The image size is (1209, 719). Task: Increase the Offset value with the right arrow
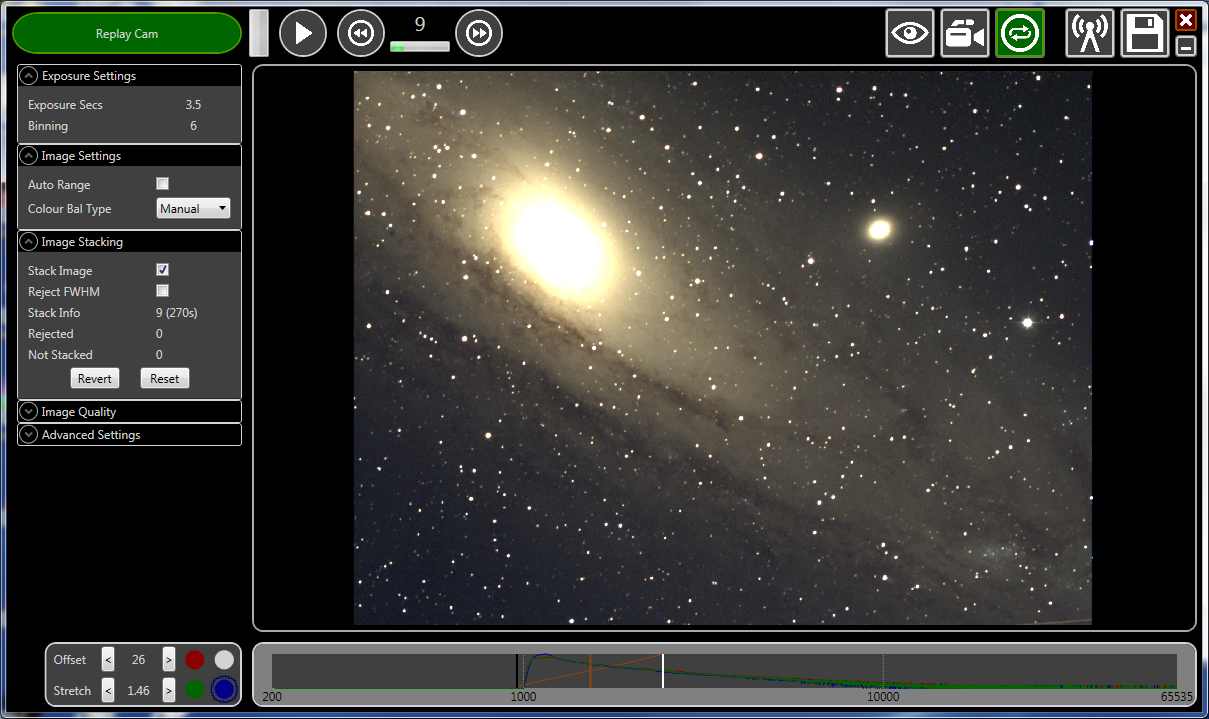tap(168, 660)
